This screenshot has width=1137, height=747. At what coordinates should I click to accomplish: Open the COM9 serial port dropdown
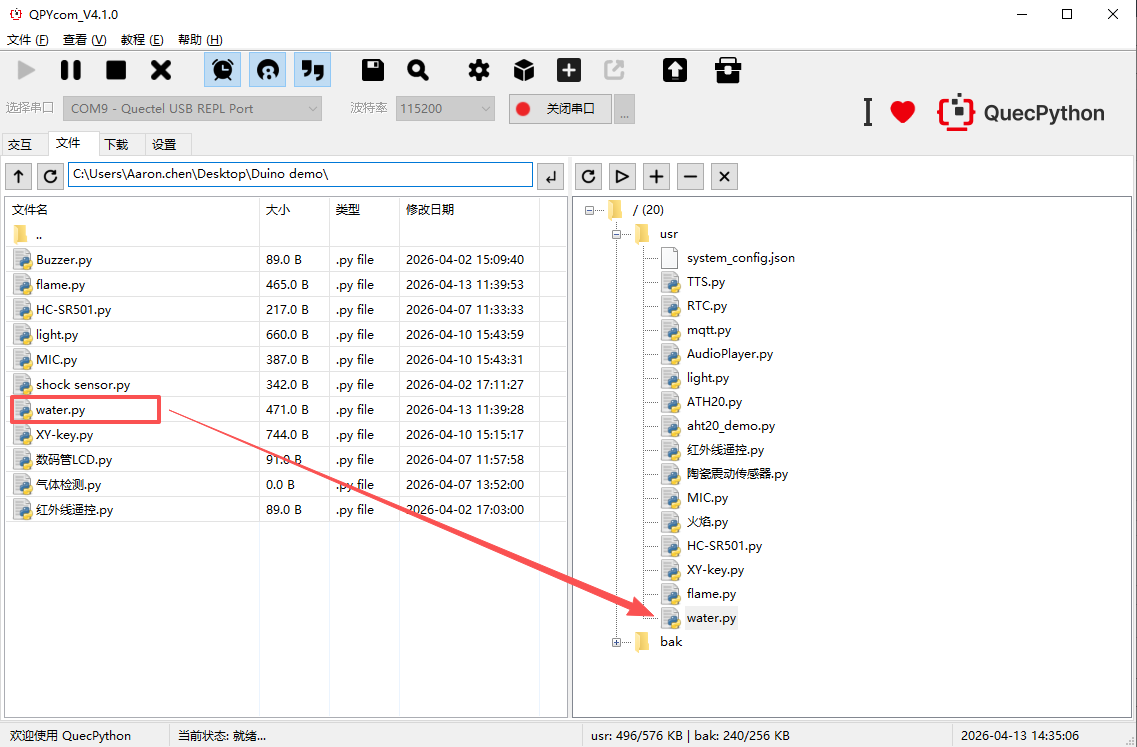click(194, 108)
